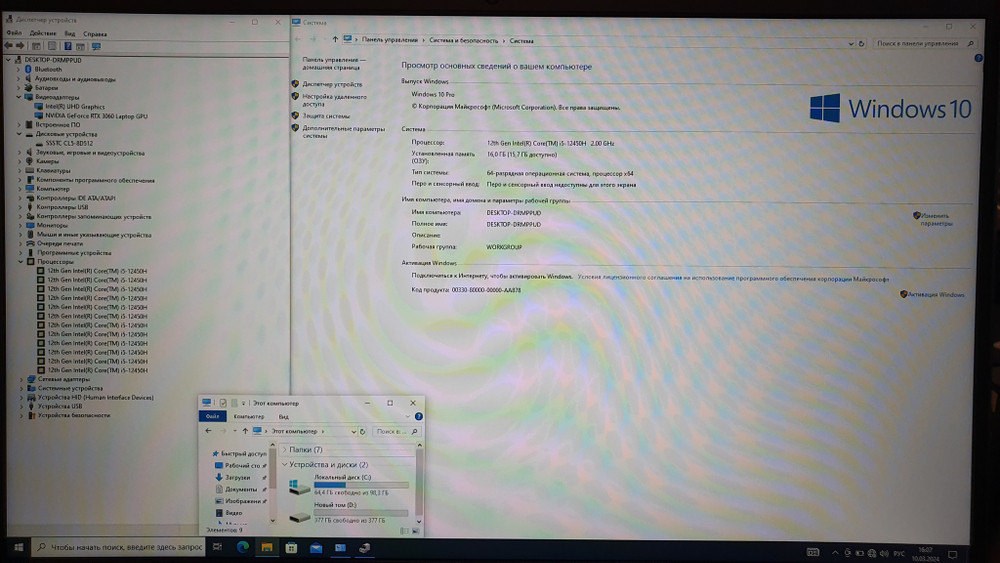Click the Properties quick-access icon in Explorer title bar
The height and width of the screenshot is (563, 1000).
(x=223, y=403)
